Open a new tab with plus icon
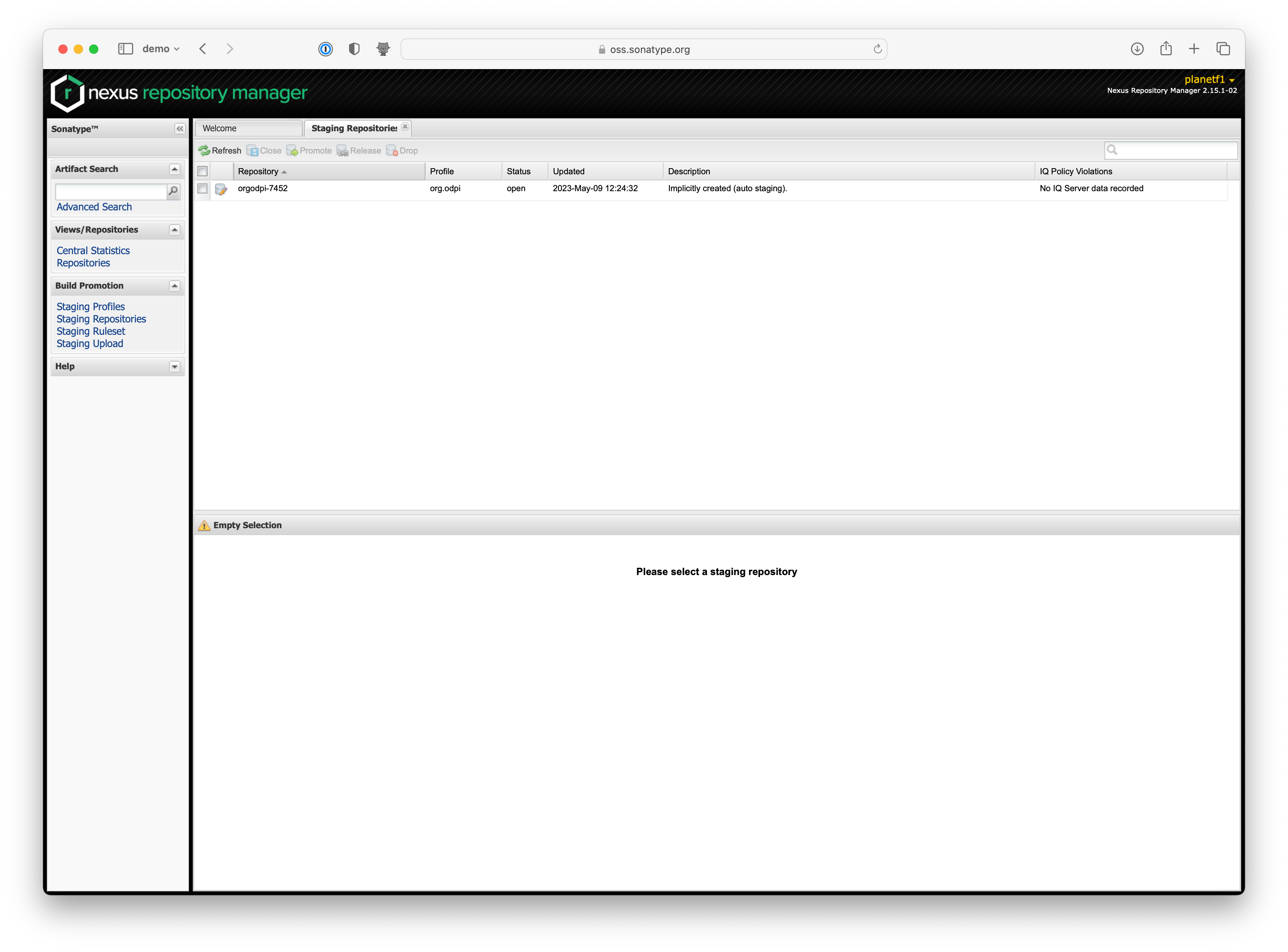The height and width of the screenshot is (952, 1288). click(x=1194, y=49)
